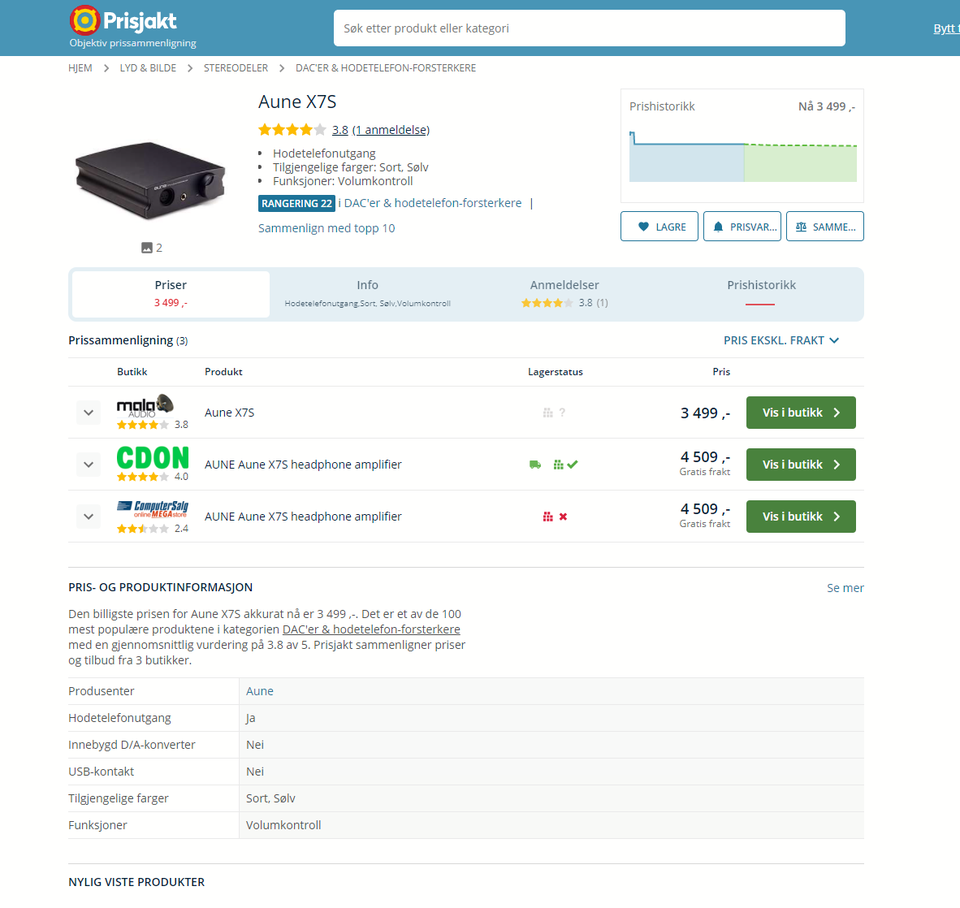Click the Butikk column header
This screenshot has height=908, width=960.
tap(132, 372)
